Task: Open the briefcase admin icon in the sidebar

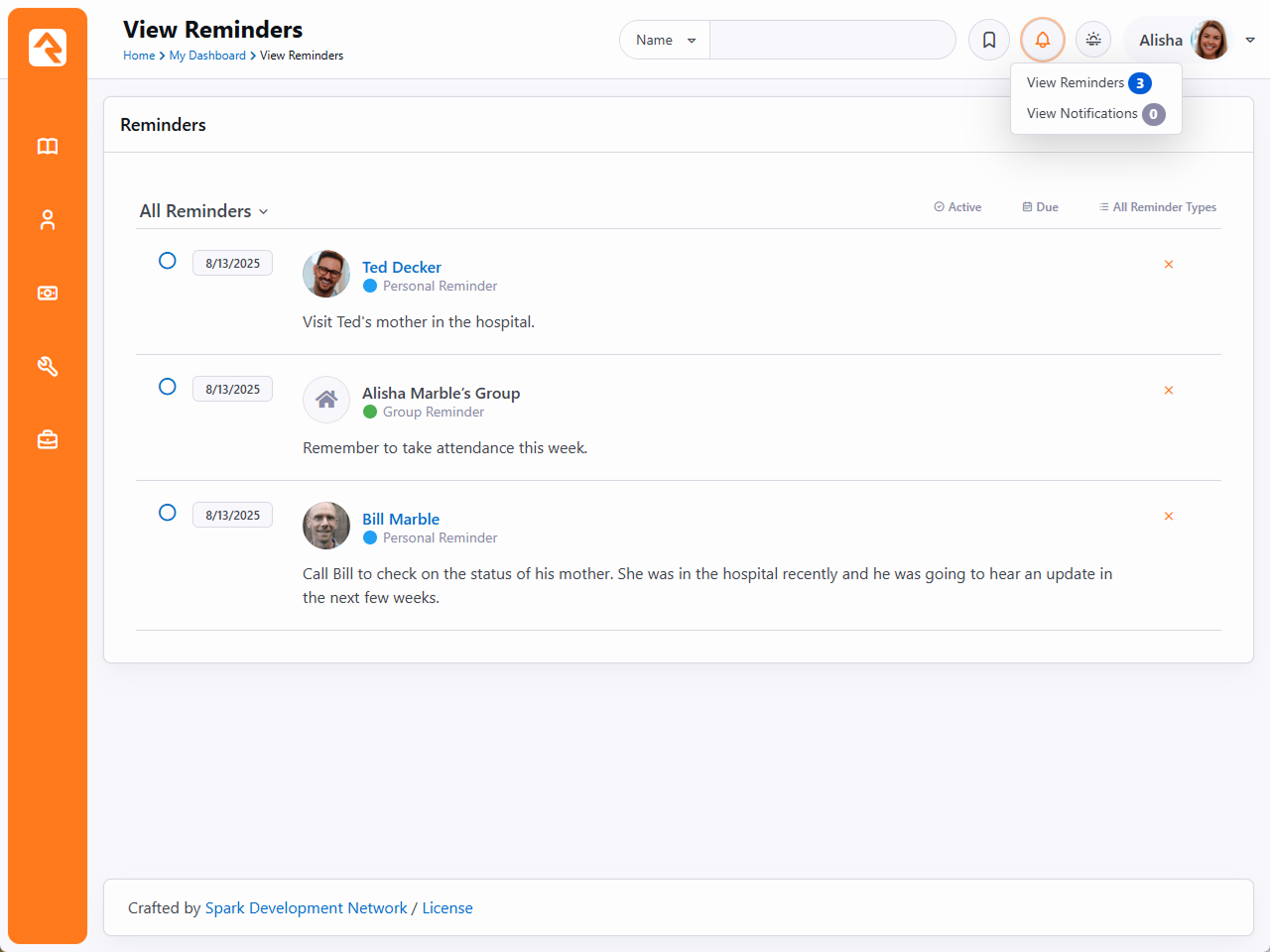Action: (x=48, y=439)
